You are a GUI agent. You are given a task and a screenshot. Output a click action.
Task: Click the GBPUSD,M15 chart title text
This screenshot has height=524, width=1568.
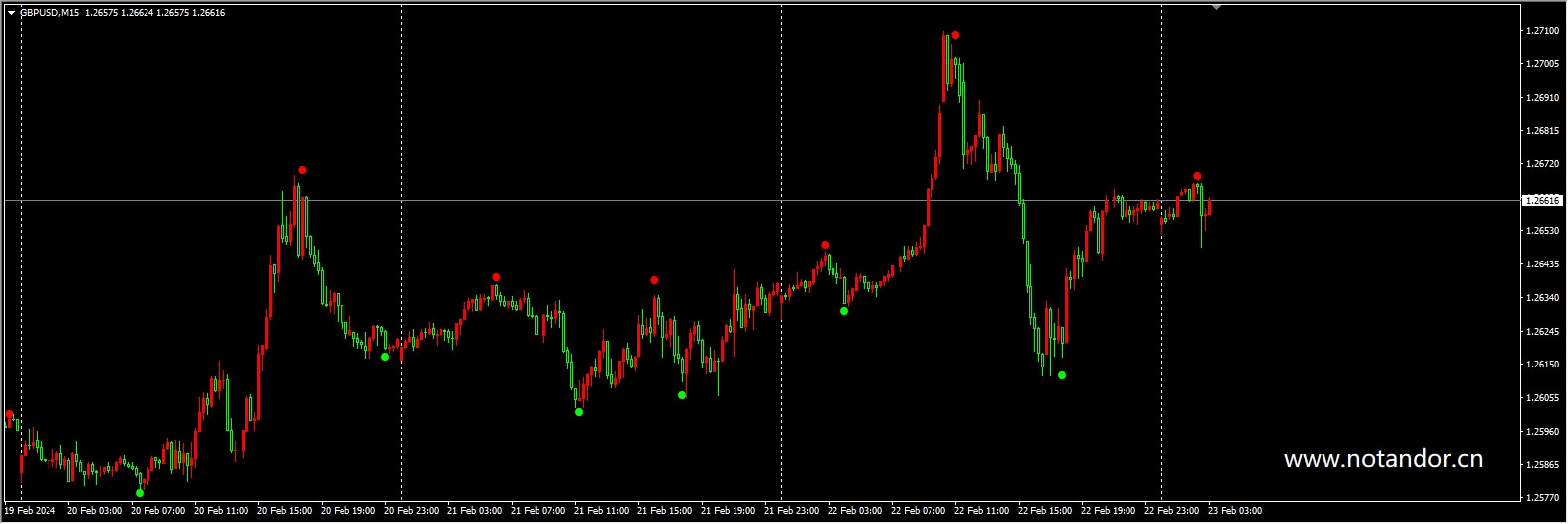coord(49,13)
